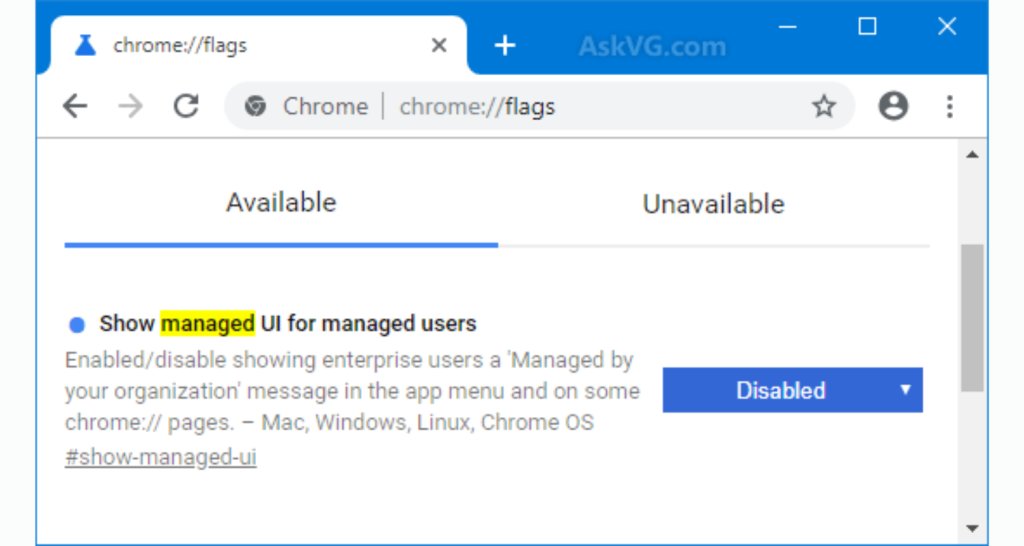Click the scrollbar down arrow

coord(972,528)
